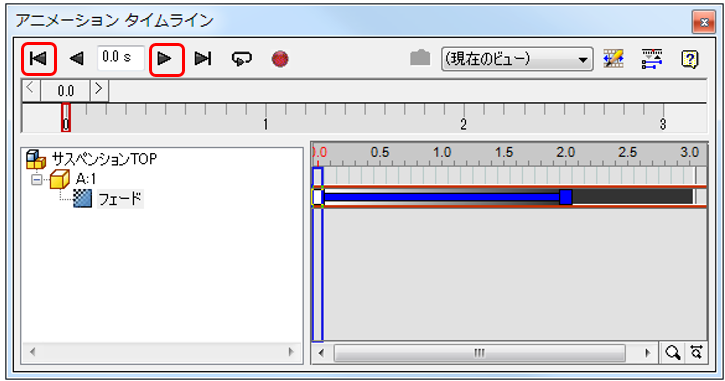Select the フェード tree item
Image resolution: width=725 pixels, height=381 pixels.
click(x=120, y=199)
